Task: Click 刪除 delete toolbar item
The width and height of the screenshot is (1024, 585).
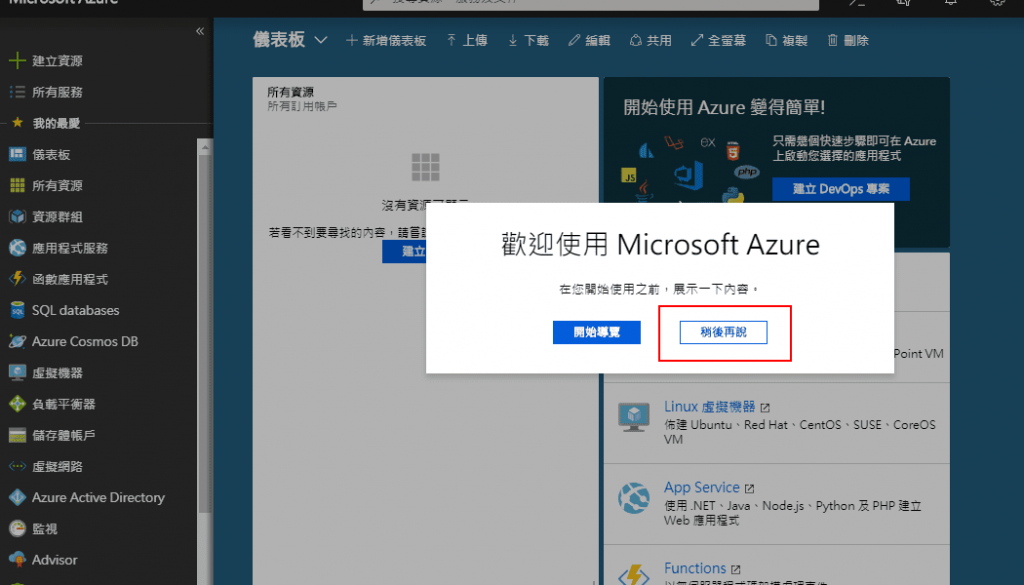Action: [848, 40]
